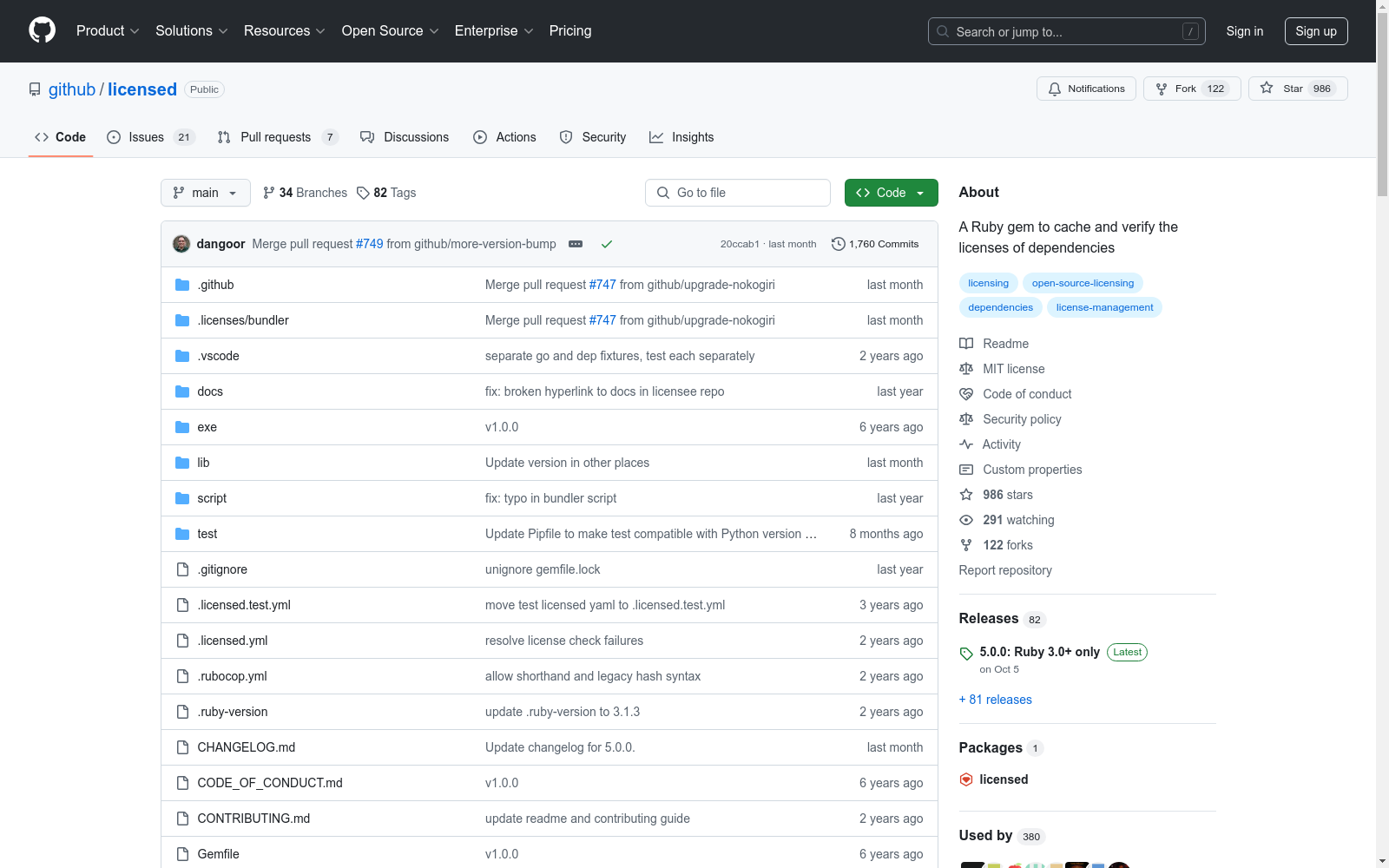Image resolution: width=1389 pixels, height=868 pixels.
Task: Click the MIT license scale icon
Action: tap(966, 369)
